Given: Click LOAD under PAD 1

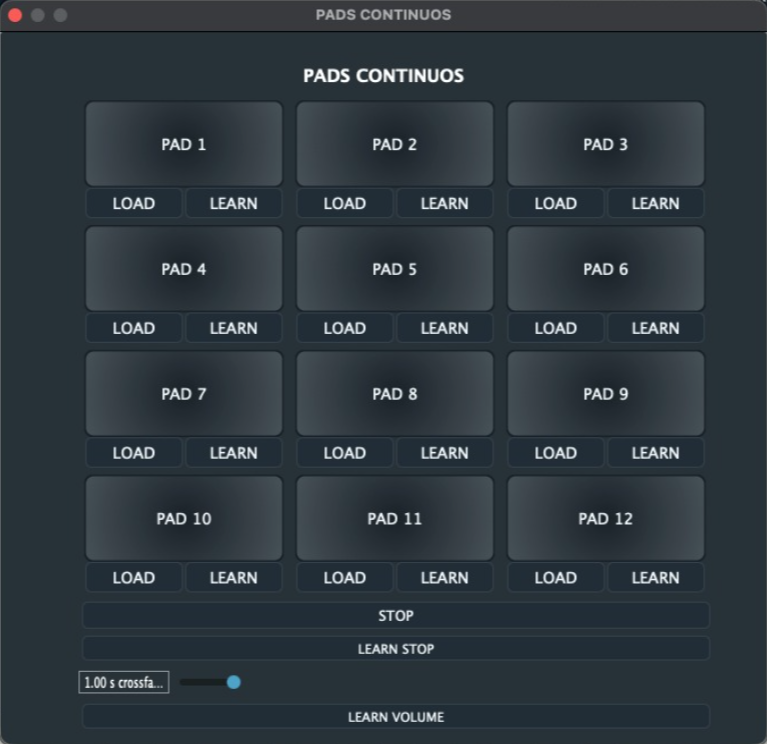Looking at the screenshot, I should (x=134, y=203).
